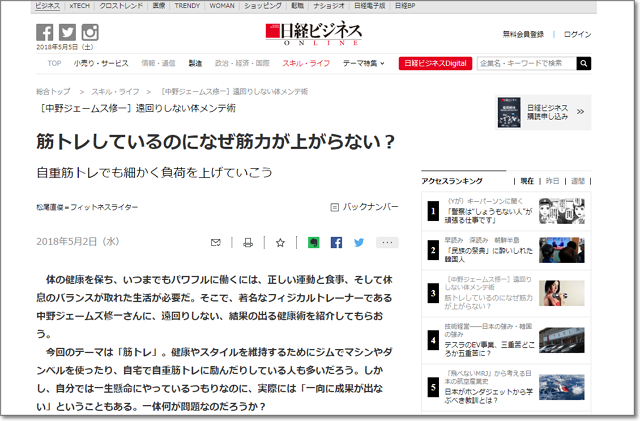
Task: Share article on Facebook below the headline
Action: pos(336,242)
